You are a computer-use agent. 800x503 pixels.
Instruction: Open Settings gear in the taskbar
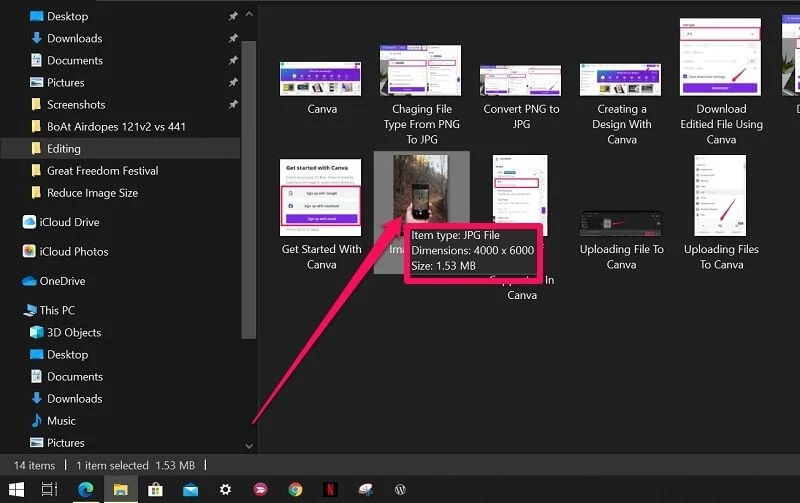tap(225, 490)
